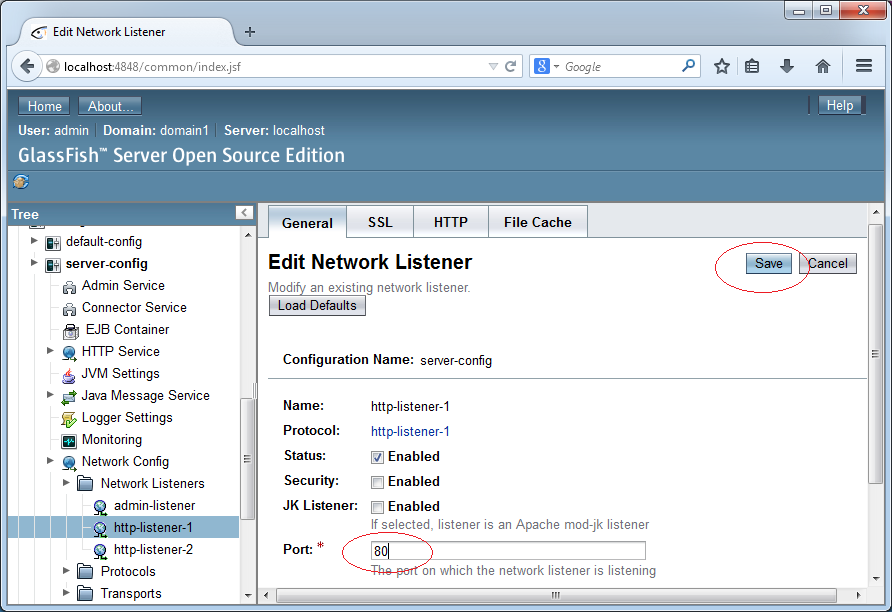Image resolution: width=892 pixels, height=612 pixels.
Task: Click the Cancel button
Action: click(828, 263)
